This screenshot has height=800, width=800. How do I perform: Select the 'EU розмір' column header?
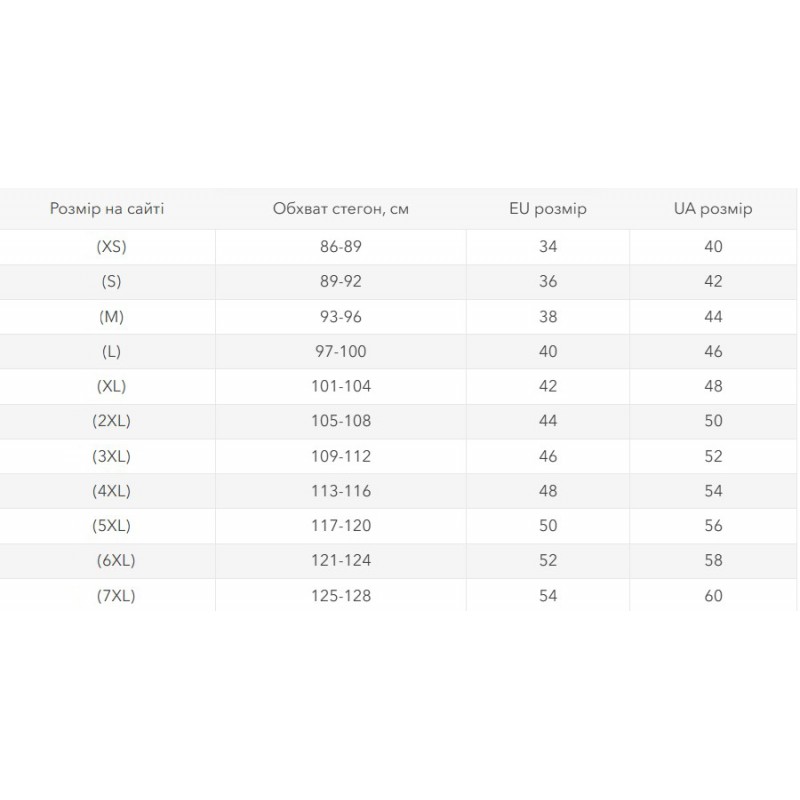(548, 209)
